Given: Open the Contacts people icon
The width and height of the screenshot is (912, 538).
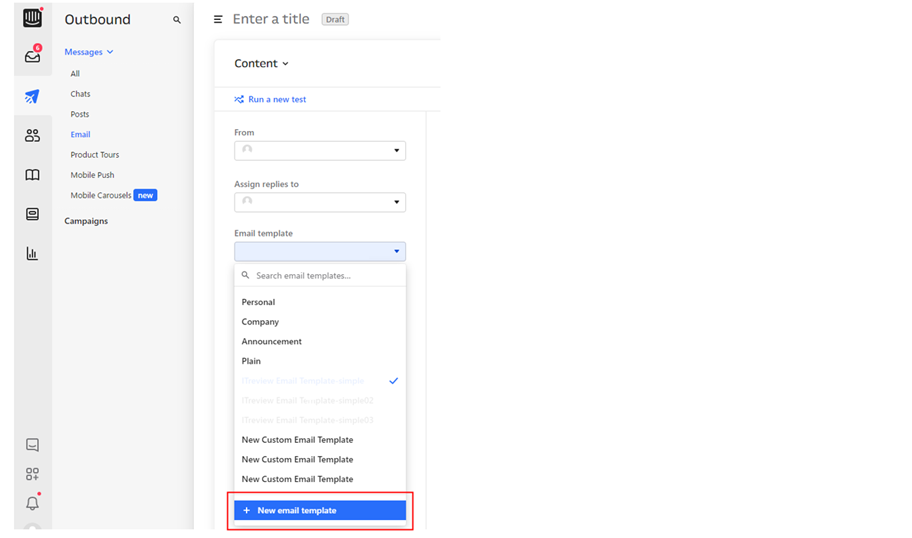Looking at the screenshot, I should (x=32, y=136).
